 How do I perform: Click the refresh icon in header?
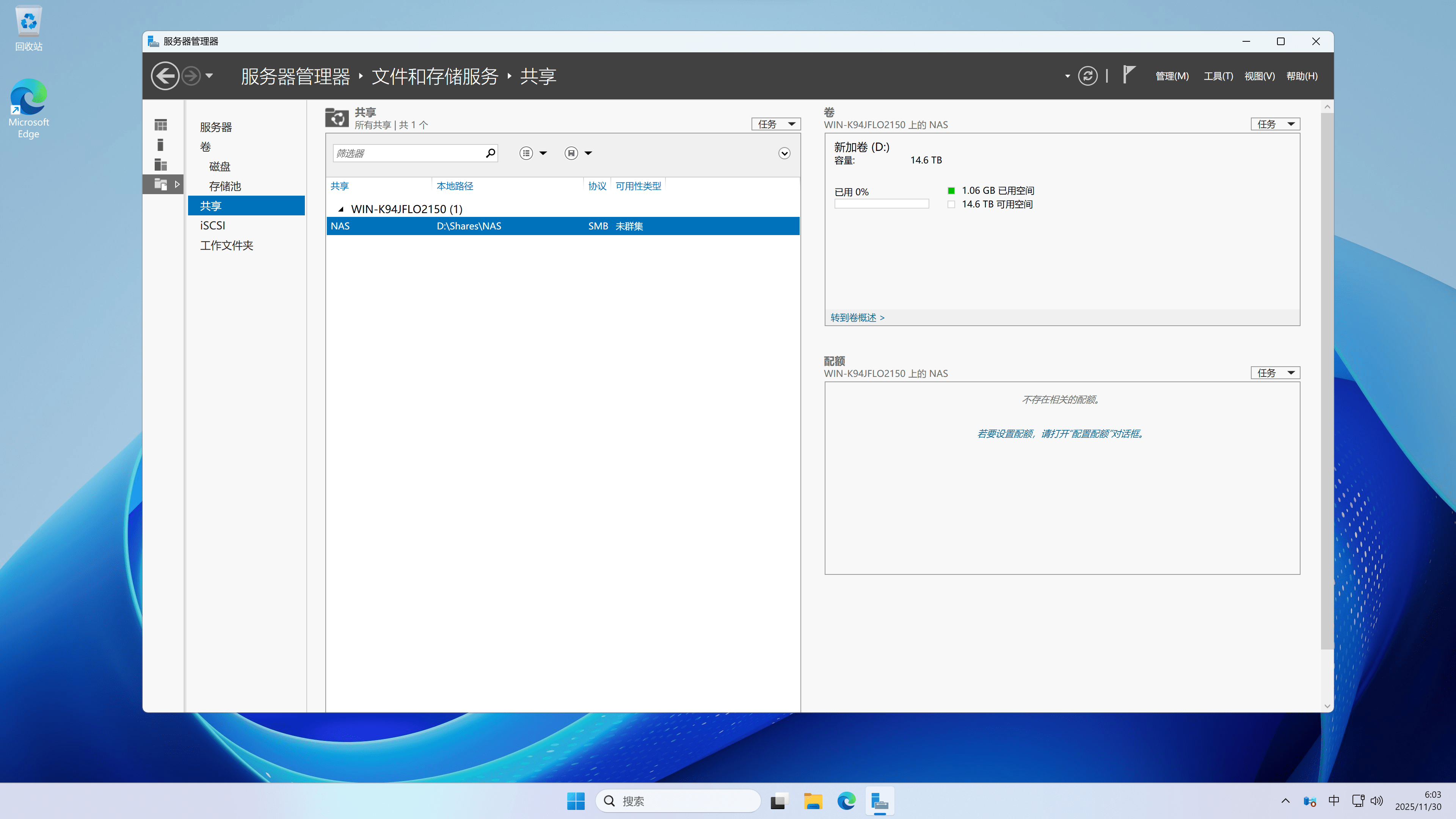click(x=1087, y=76)
